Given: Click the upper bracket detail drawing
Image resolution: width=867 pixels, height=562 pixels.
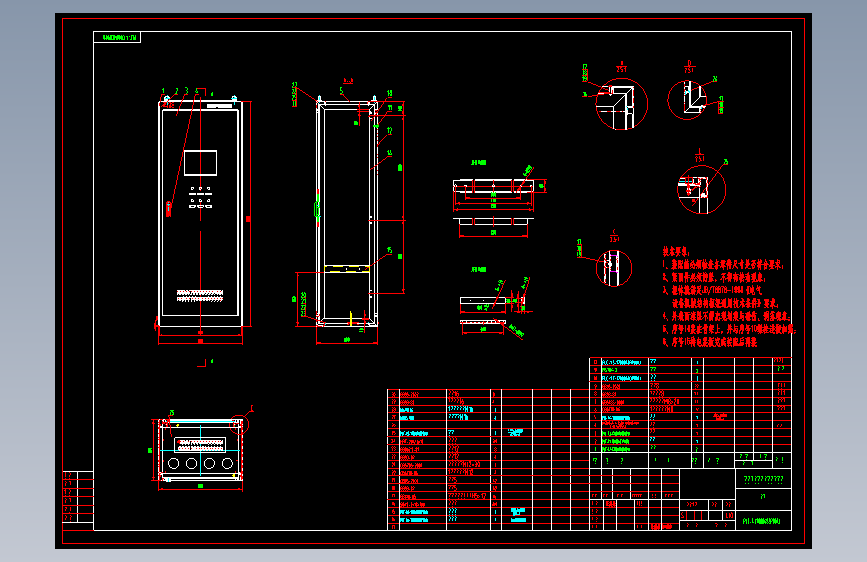Looking at the screenshot, I should [494, 201].
